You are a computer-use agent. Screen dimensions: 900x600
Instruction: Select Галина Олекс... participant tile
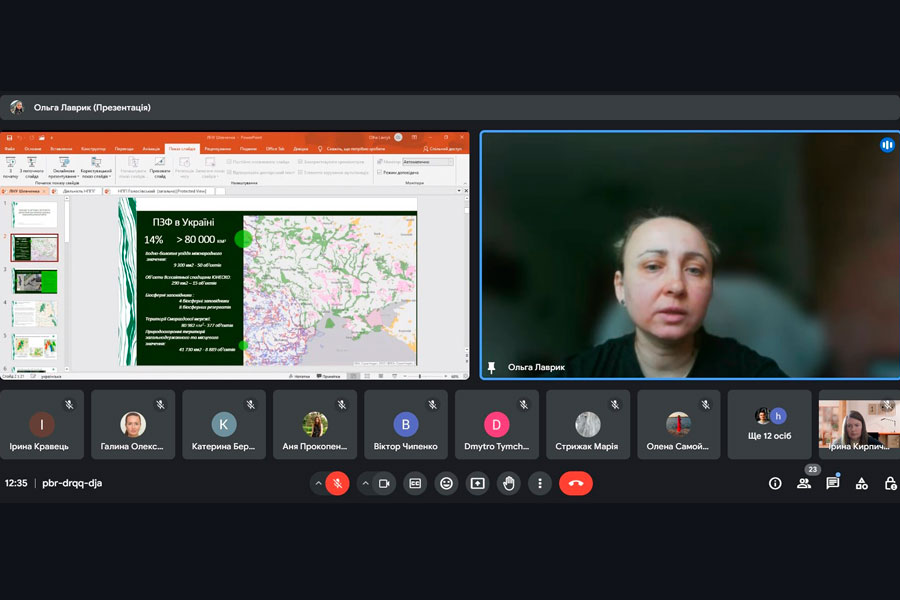[x=133, y=424]
